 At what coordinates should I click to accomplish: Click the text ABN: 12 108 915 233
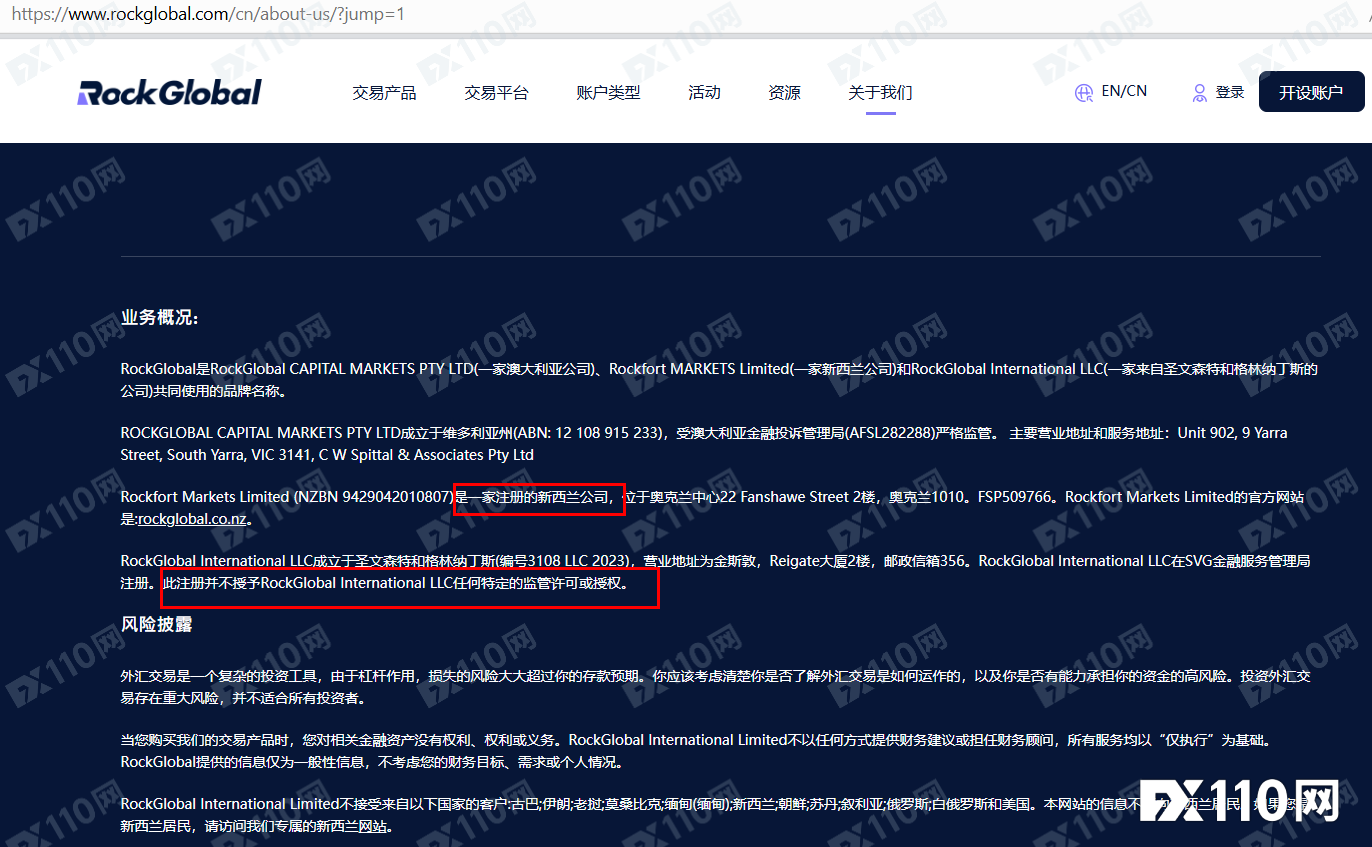tap(589, 433)
